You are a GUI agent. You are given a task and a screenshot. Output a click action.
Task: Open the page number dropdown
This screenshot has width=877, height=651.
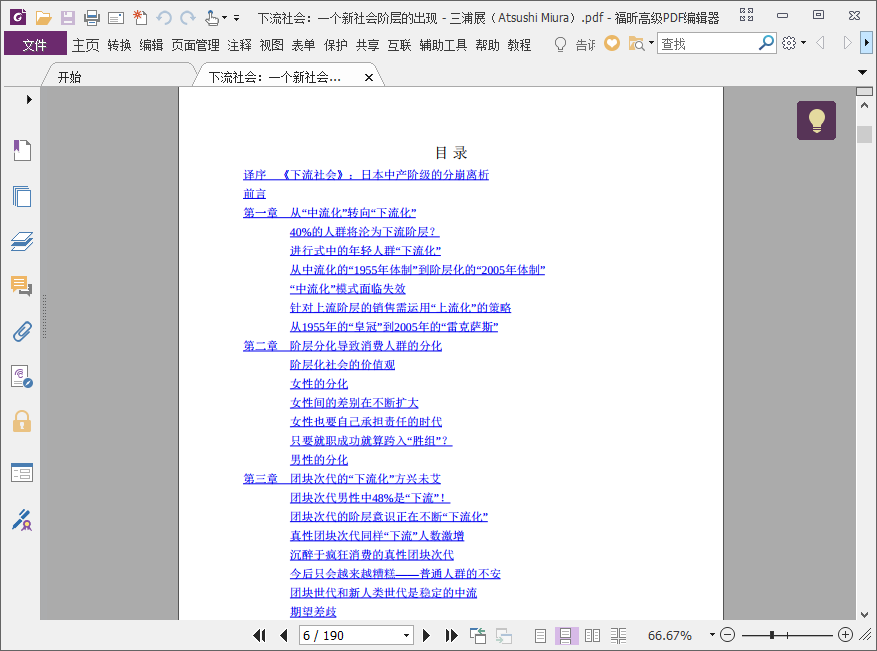(407, 635)
